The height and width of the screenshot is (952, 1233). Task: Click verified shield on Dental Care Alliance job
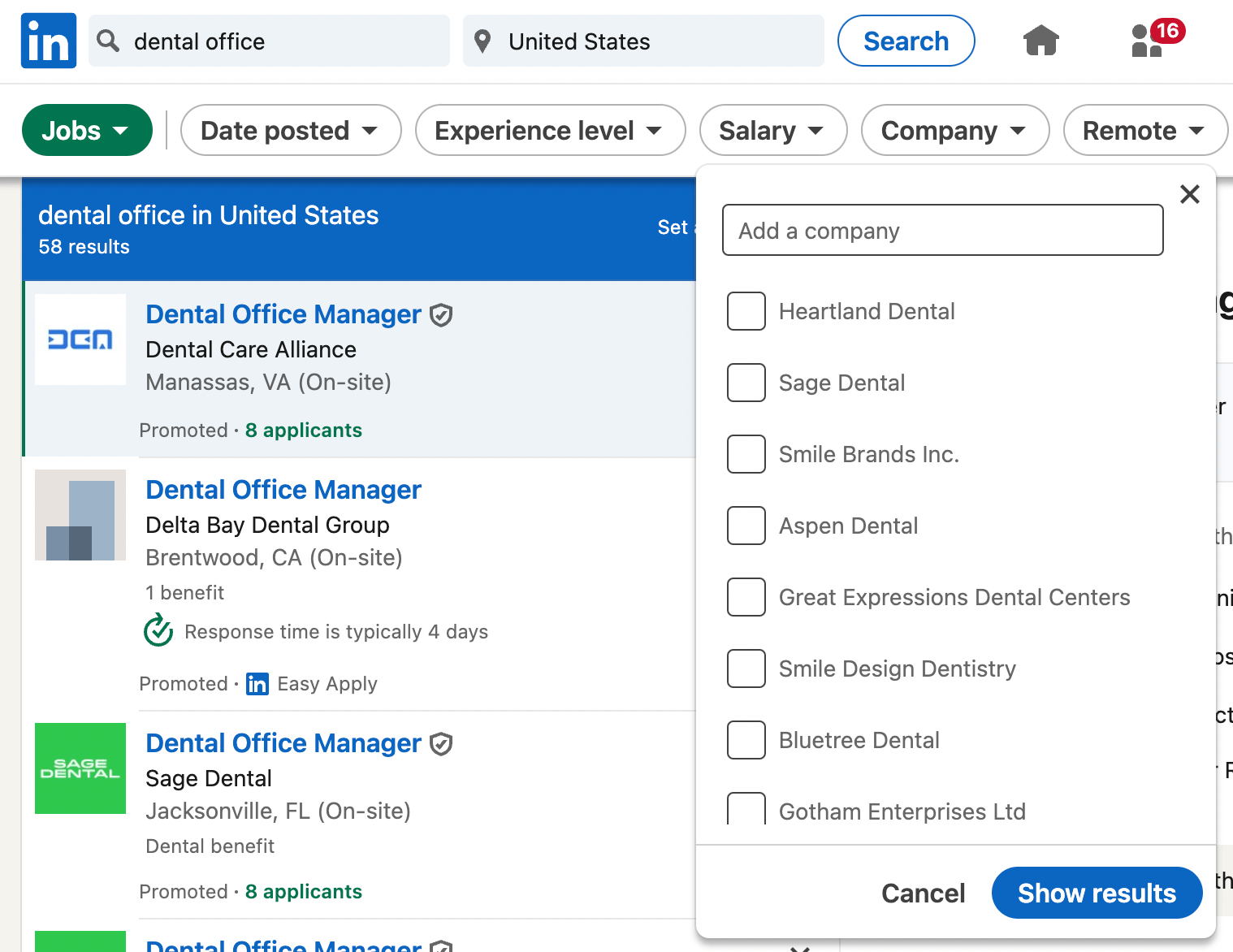pos(441,314)
